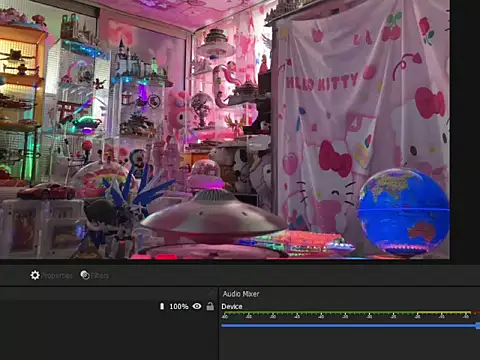This screenshot has width=480, height=360.
Task: Click the 100% value in the source row
Action: pyautogui.click(x=179, y=306)
